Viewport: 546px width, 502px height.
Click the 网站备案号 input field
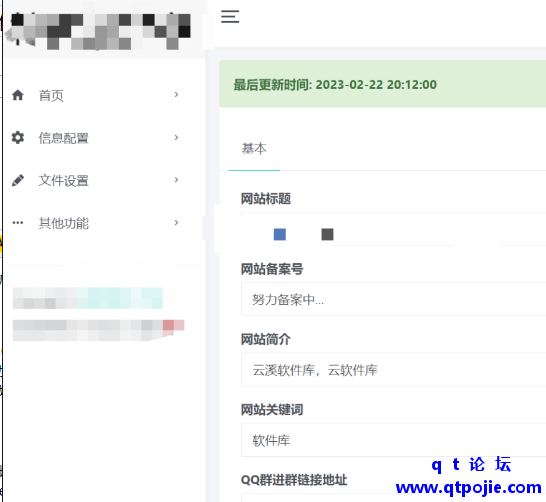pos(393,299)
